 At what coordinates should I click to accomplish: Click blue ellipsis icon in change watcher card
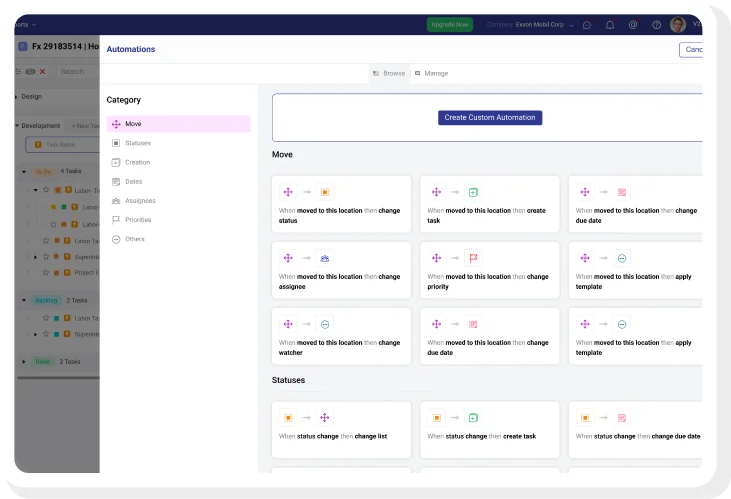tap(325, 325)
